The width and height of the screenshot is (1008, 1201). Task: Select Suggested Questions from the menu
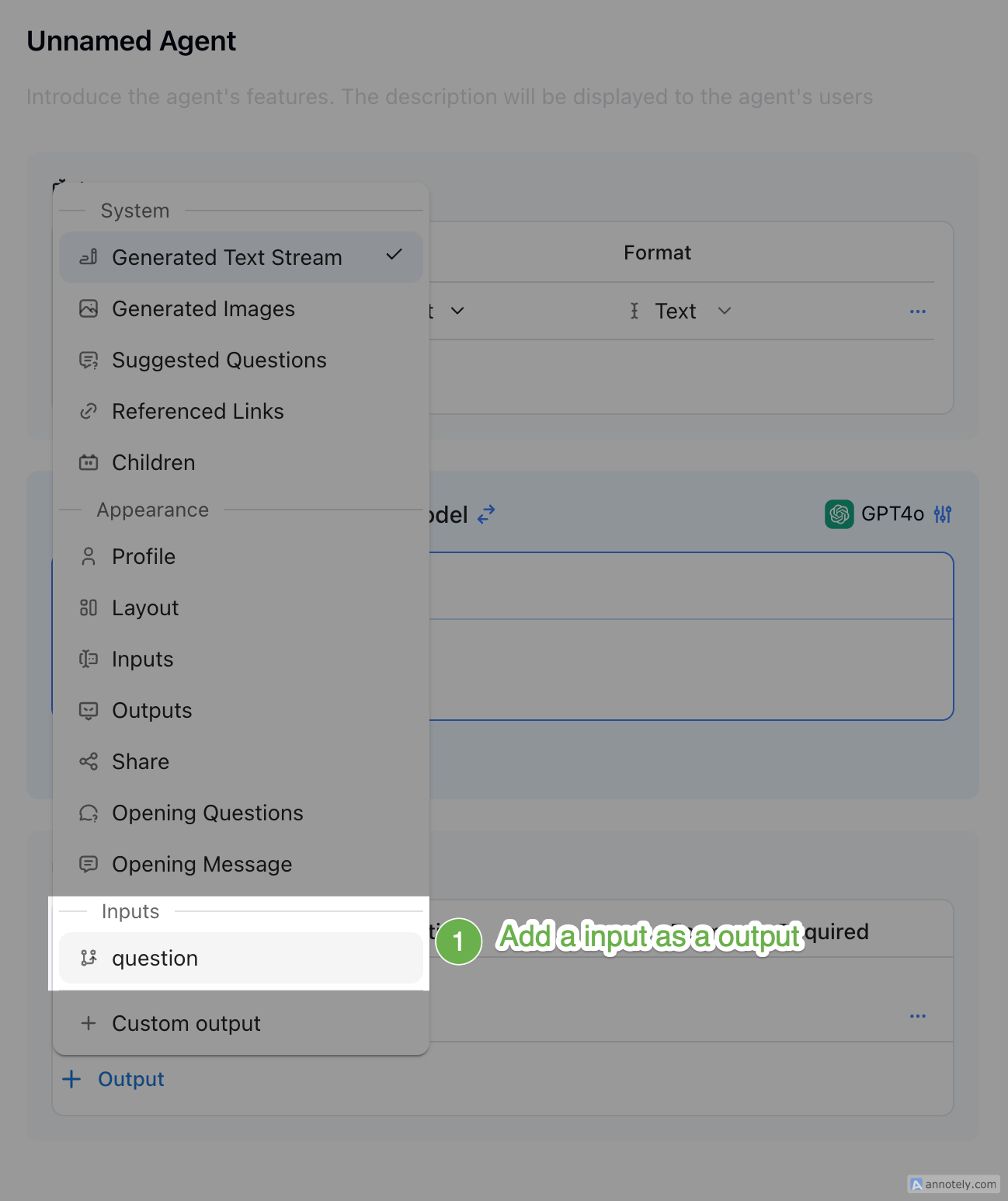pos(219,360)
